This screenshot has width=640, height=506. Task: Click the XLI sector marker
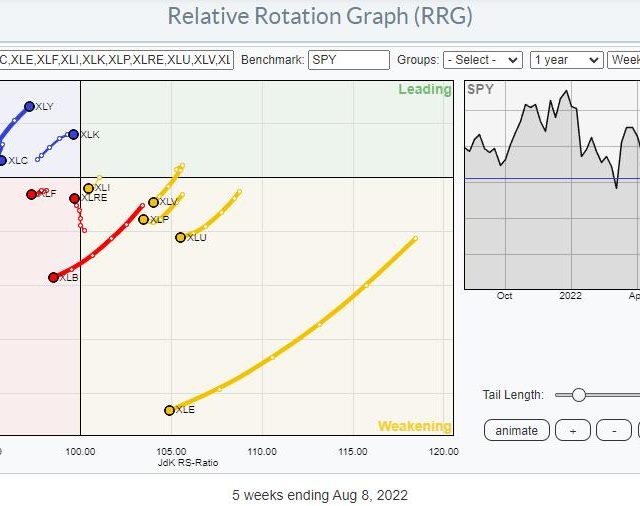pos(88,188)
